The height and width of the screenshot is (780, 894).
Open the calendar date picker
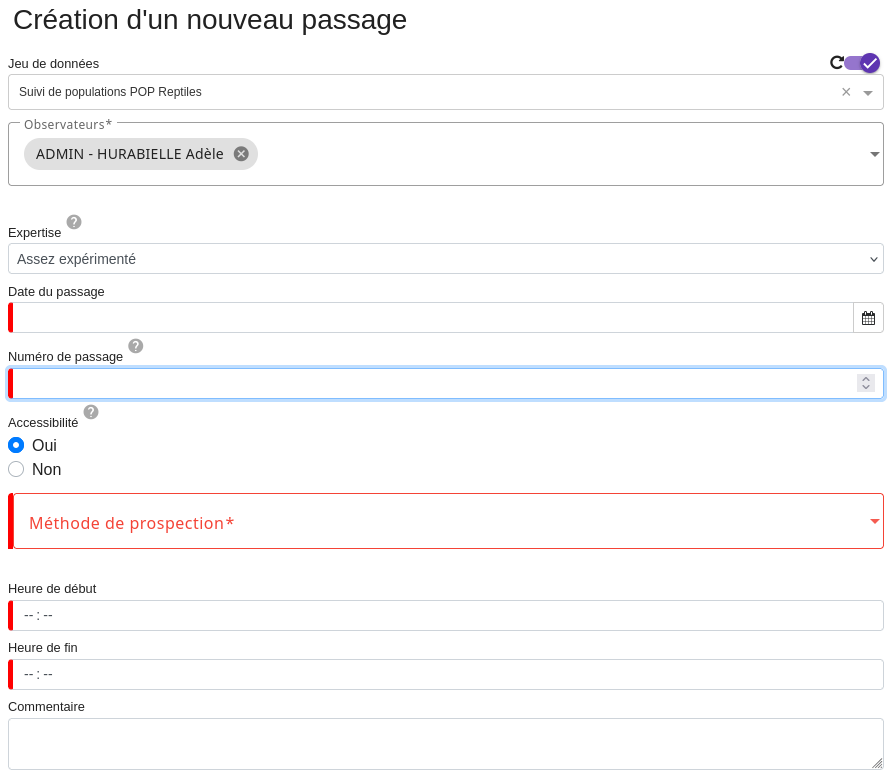pyautogui.click(x=868, y=318)
